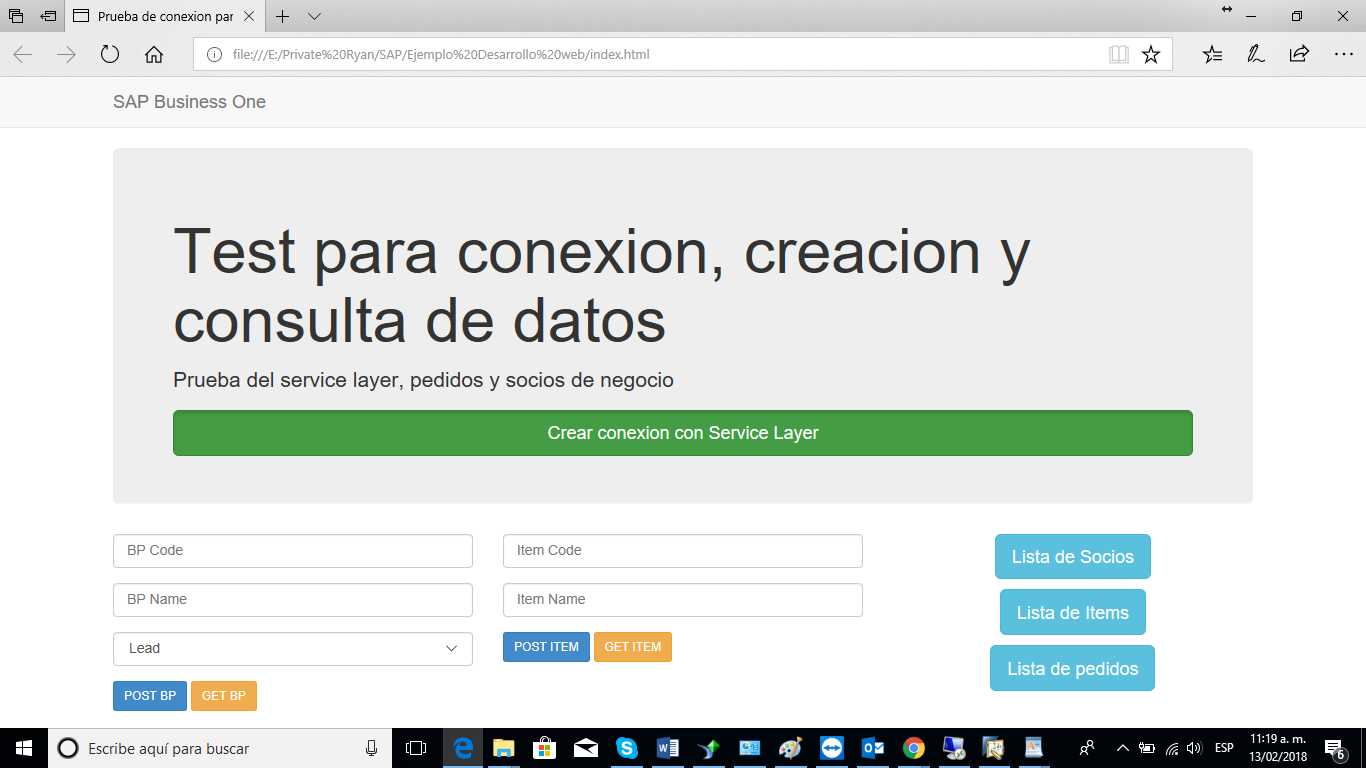
Task: Focus the Item Name field
Action: coord(683,600)
